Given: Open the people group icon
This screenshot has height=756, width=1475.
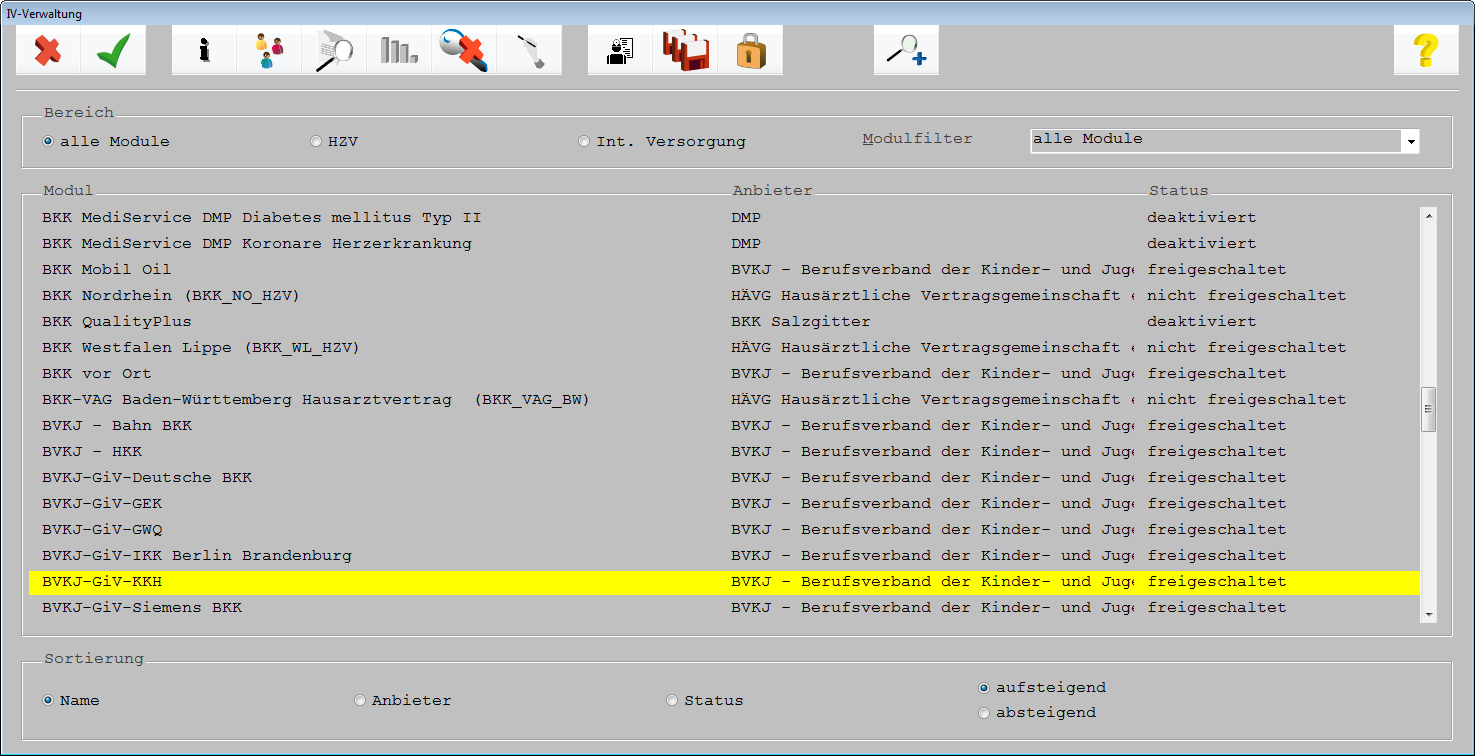Looking at the screenshot, I should point(269,50).
